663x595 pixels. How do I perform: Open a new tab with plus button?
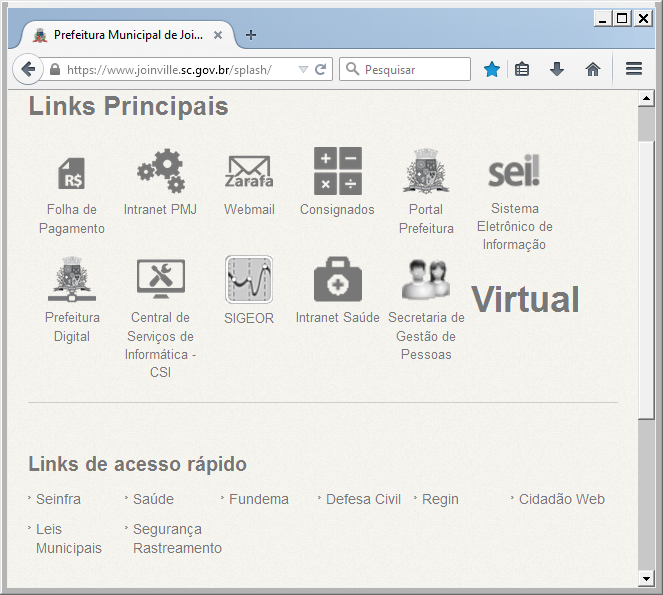click(251, 35)
